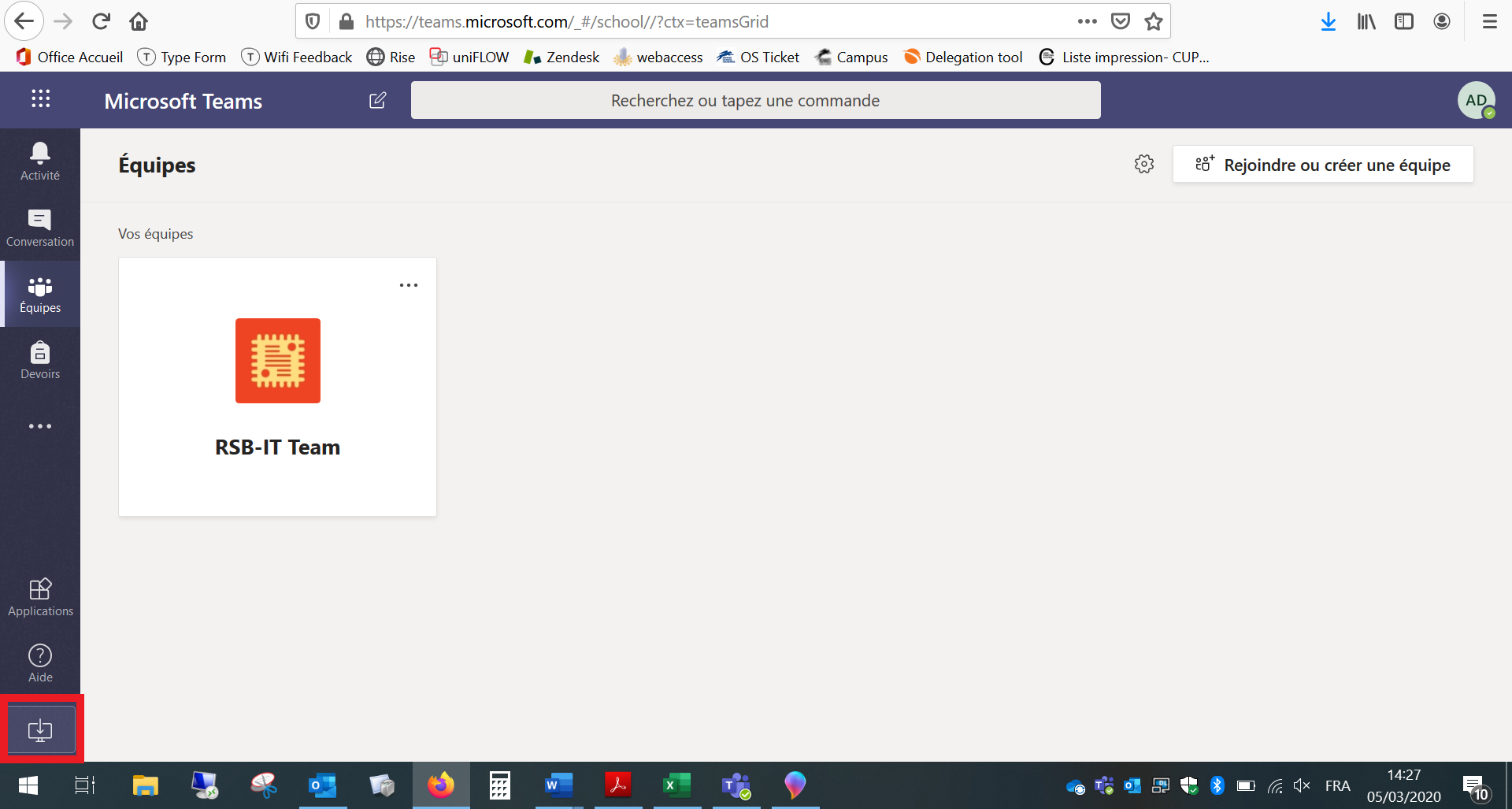The image size is (1512, 809).
Task: Open Zendesk bookmark
Action: [561, 57]
